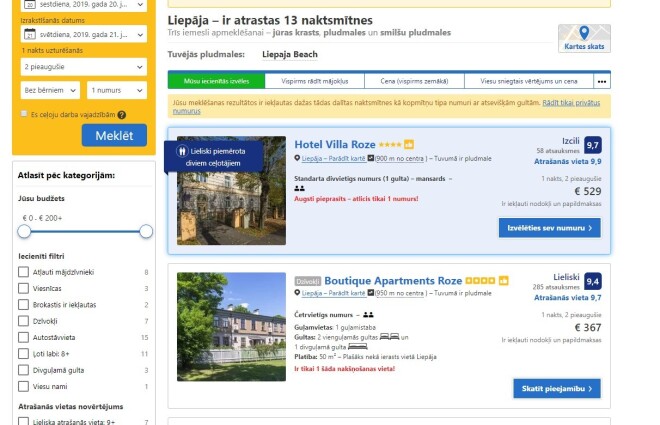Image resolution: width=660 pixels, height=425 pixels.
Task: Open the 1 numurs rooms dropdown
Action: (x=117, y=90)
